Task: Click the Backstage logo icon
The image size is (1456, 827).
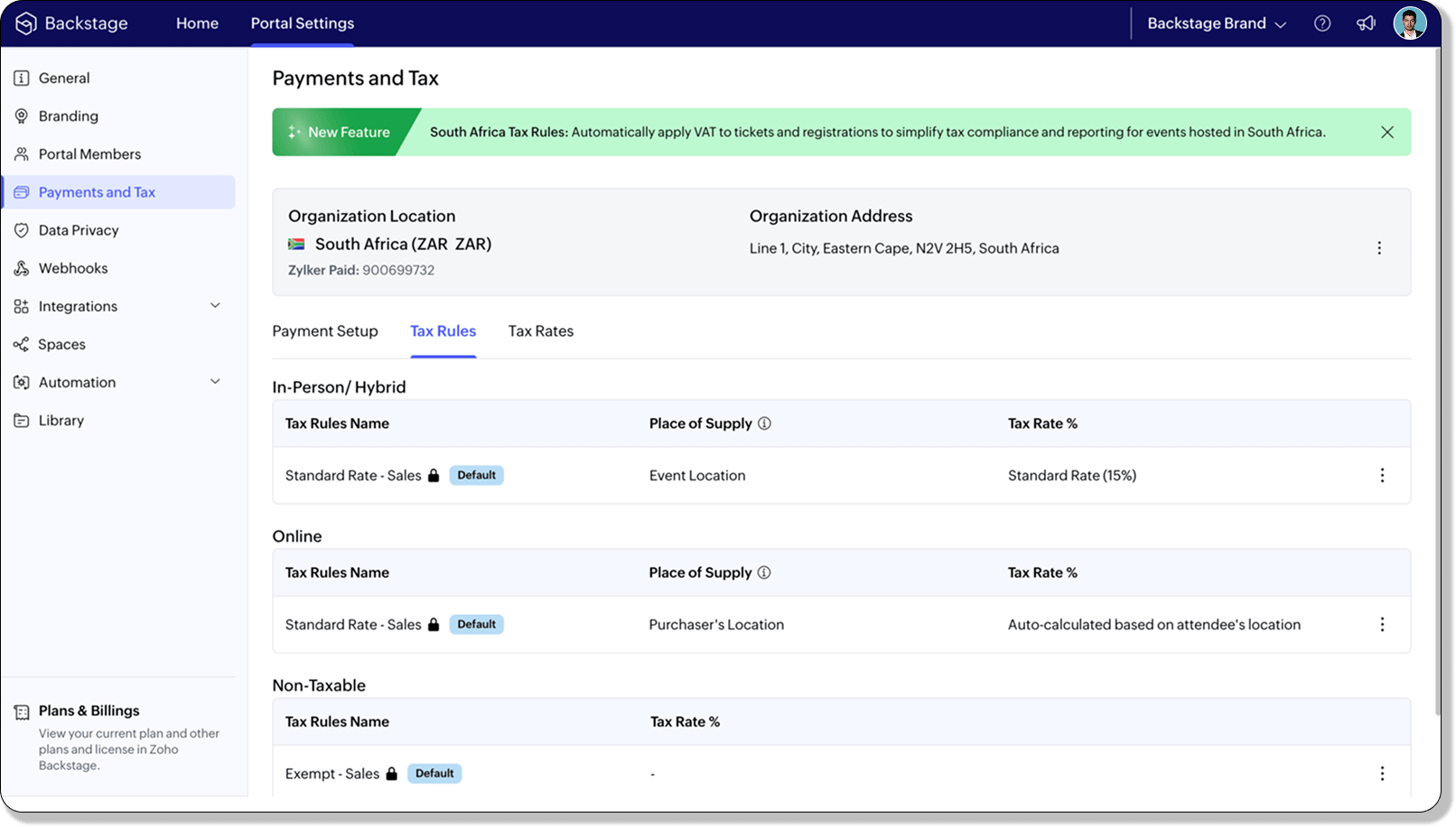Action: point(26,23)
